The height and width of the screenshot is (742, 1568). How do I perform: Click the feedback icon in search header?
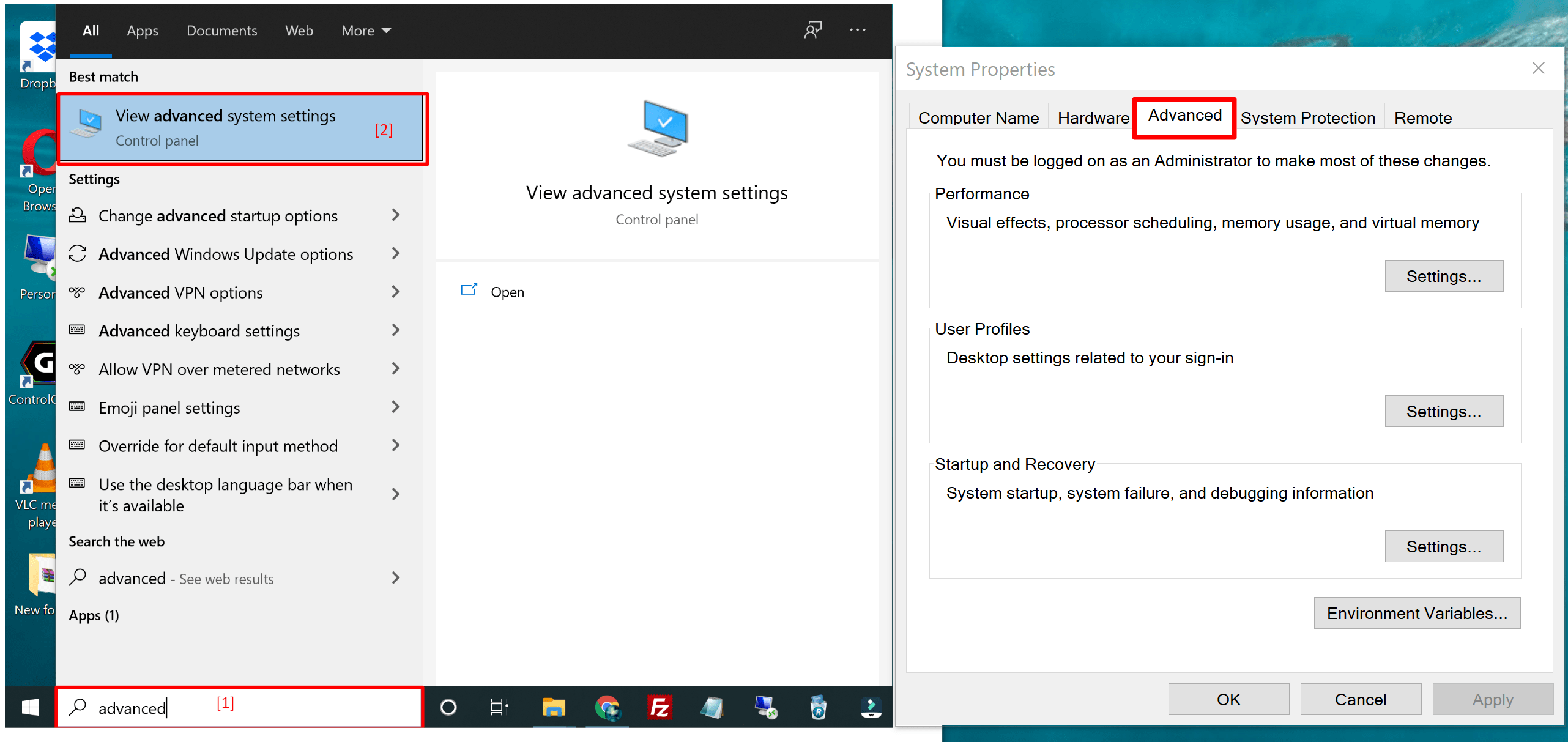[812, 30]
